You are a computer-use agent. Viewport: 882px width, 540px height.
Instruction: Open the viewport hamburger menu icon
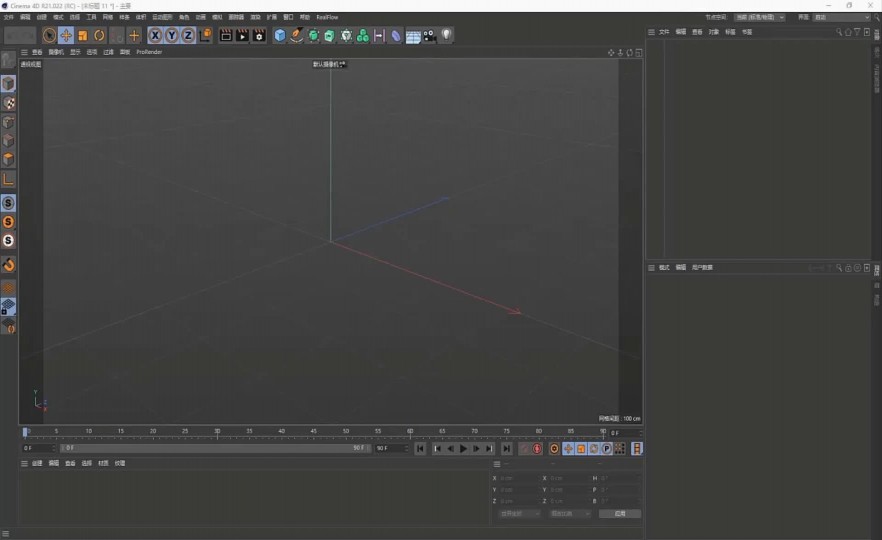(24, 52)
